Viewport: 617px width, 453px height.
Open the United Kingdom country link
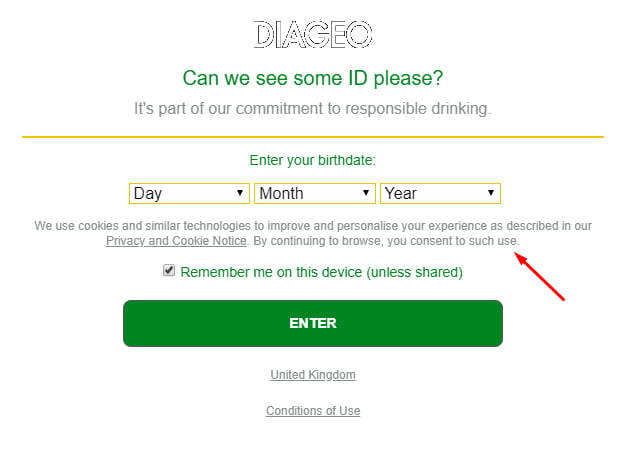(x=313, y=375)
